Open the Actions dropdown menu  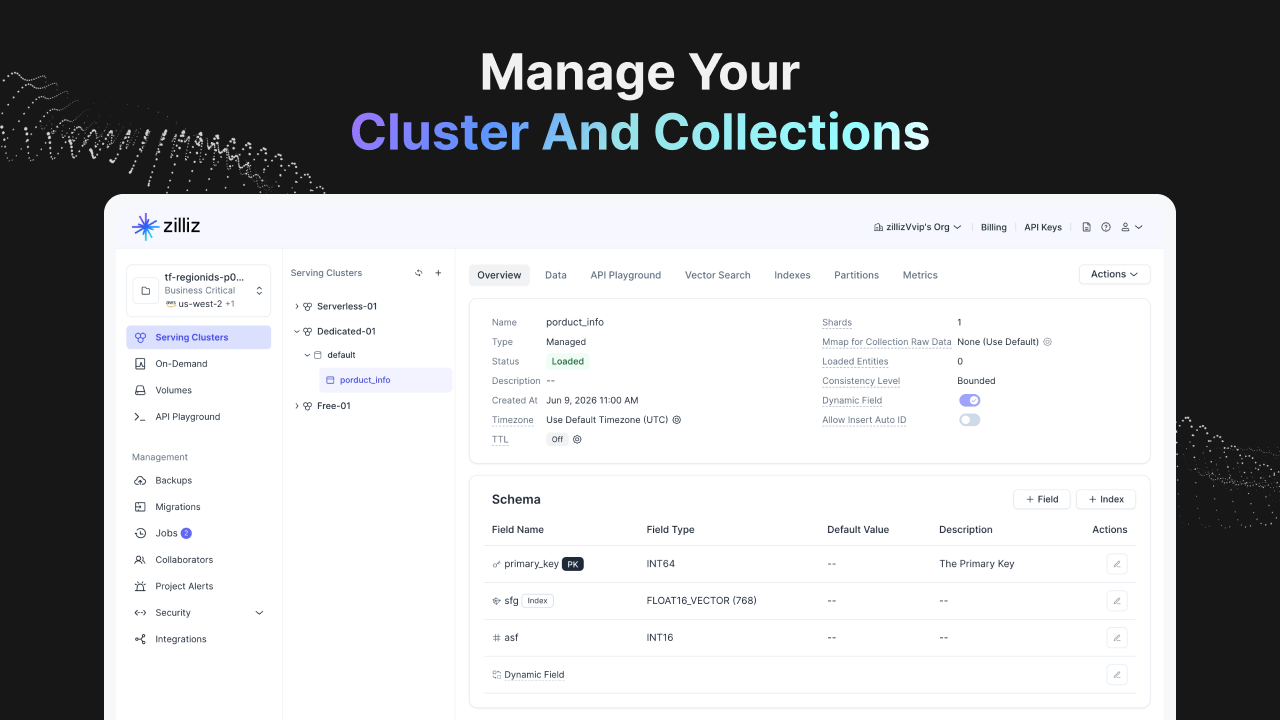pyautogui.click(x=1114, y=274)
